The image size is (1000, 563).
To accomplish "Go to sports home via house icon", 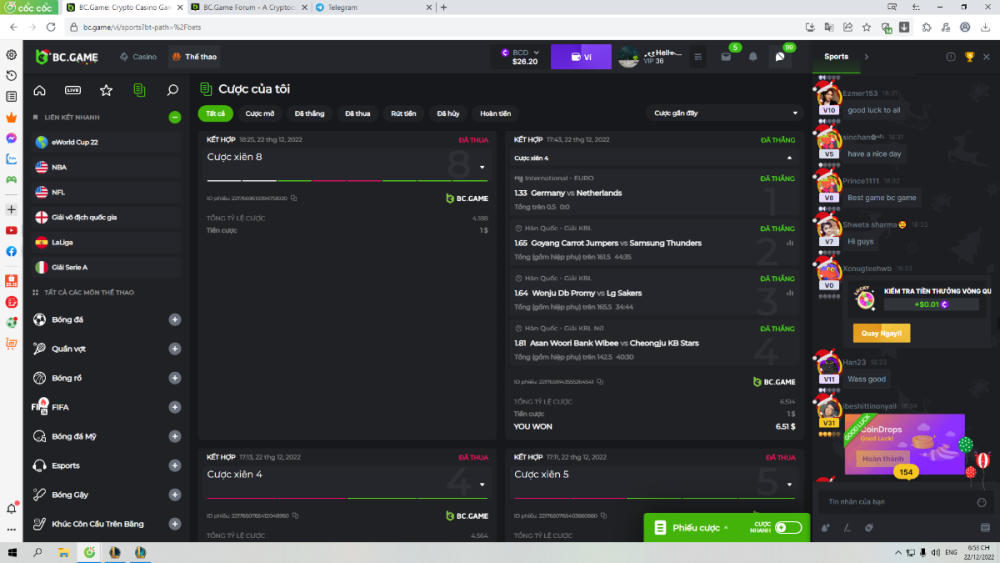I will [40, 90].
